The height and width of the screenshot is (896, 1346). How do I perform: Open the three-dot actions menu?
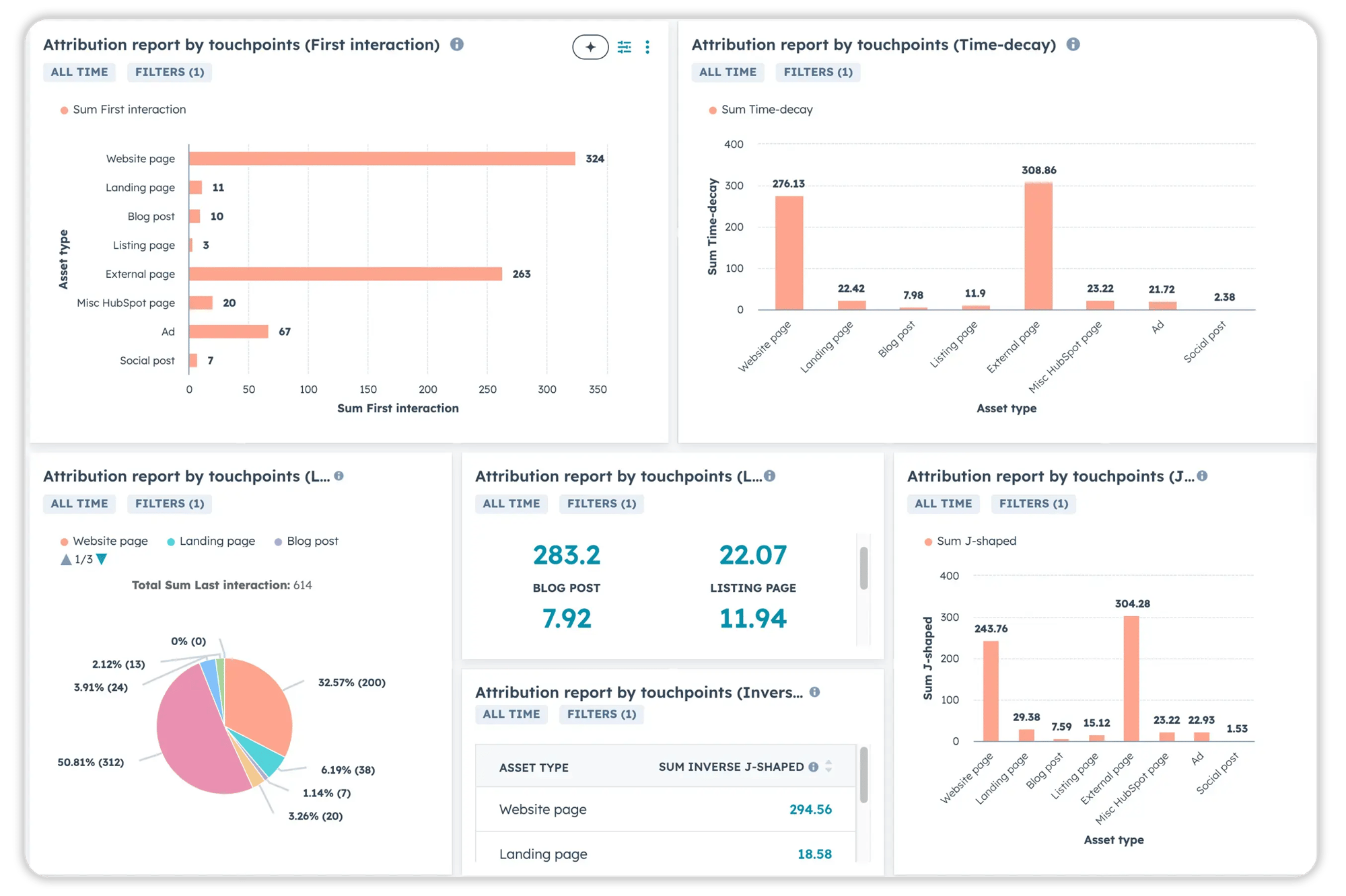(647, 47)
